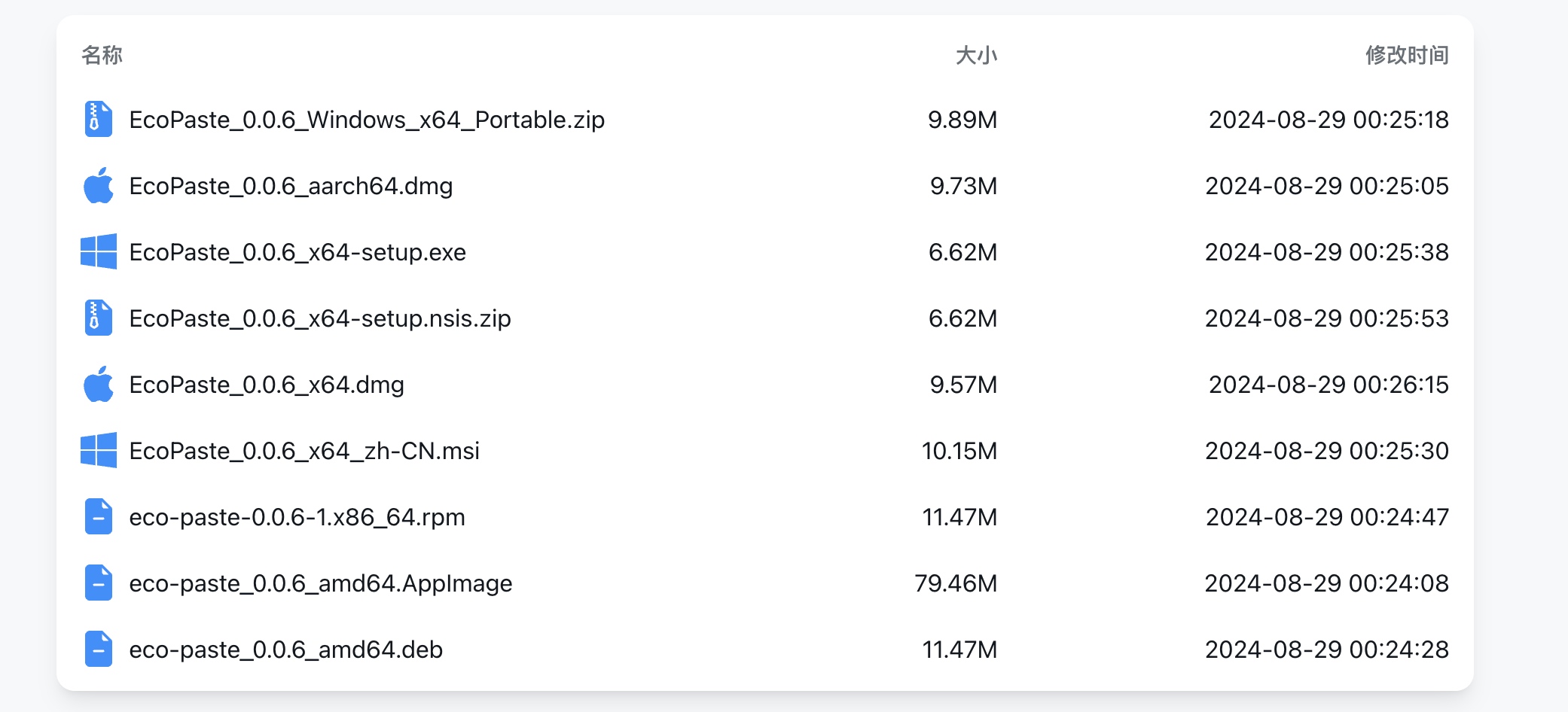Click the Apple icon beside EcoPaste_0.0.6_x64.dmg
This screenshot has height=712, width=1568.
98,385
